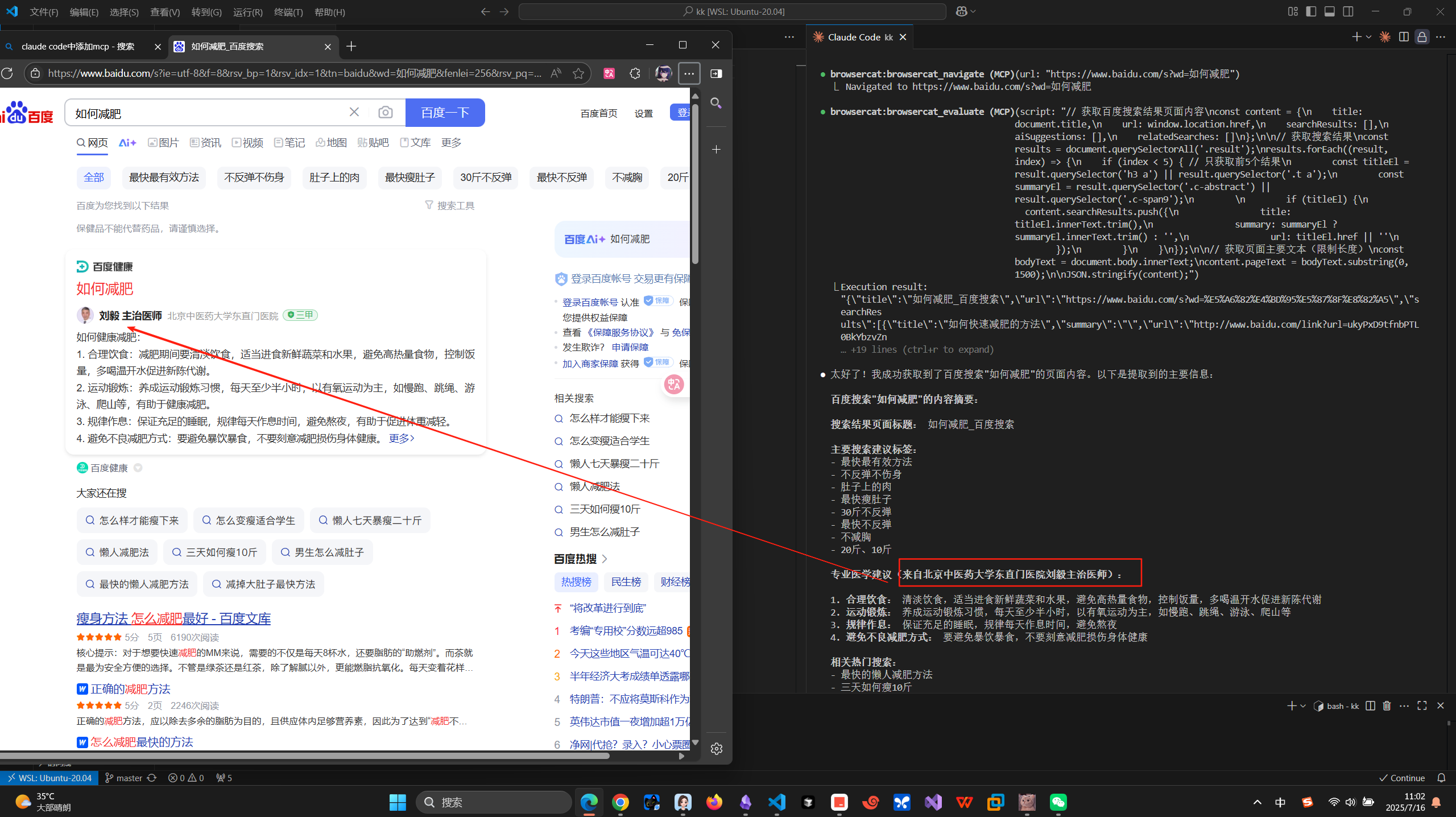Maximize the bottom panel size
Image resolution: width=1456 pixels, height=817 pixels.
pos(1422,705)
